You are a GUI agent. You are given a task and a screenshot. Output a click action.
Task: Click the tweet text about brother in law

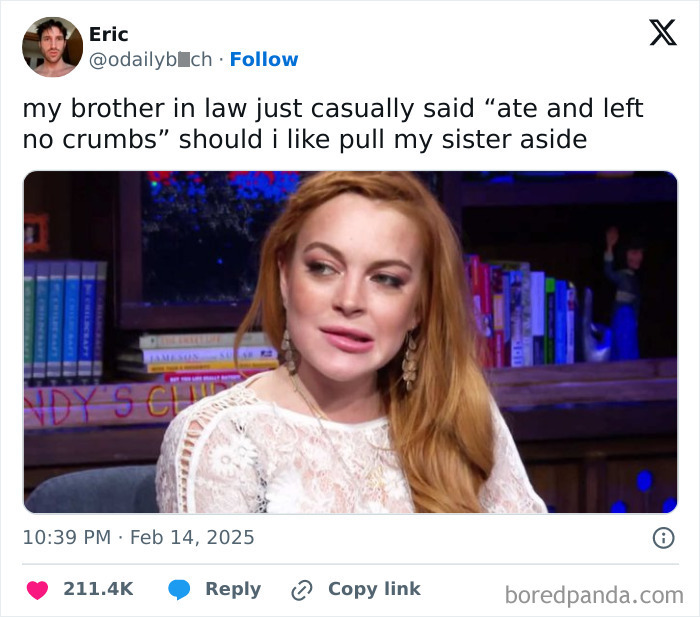(x=333, y=124)
